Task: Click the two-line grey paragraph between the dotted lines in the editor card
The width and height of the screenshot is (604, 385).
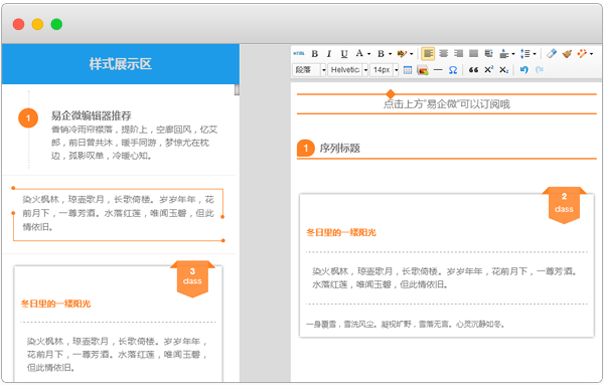Action: coord(444,278)
